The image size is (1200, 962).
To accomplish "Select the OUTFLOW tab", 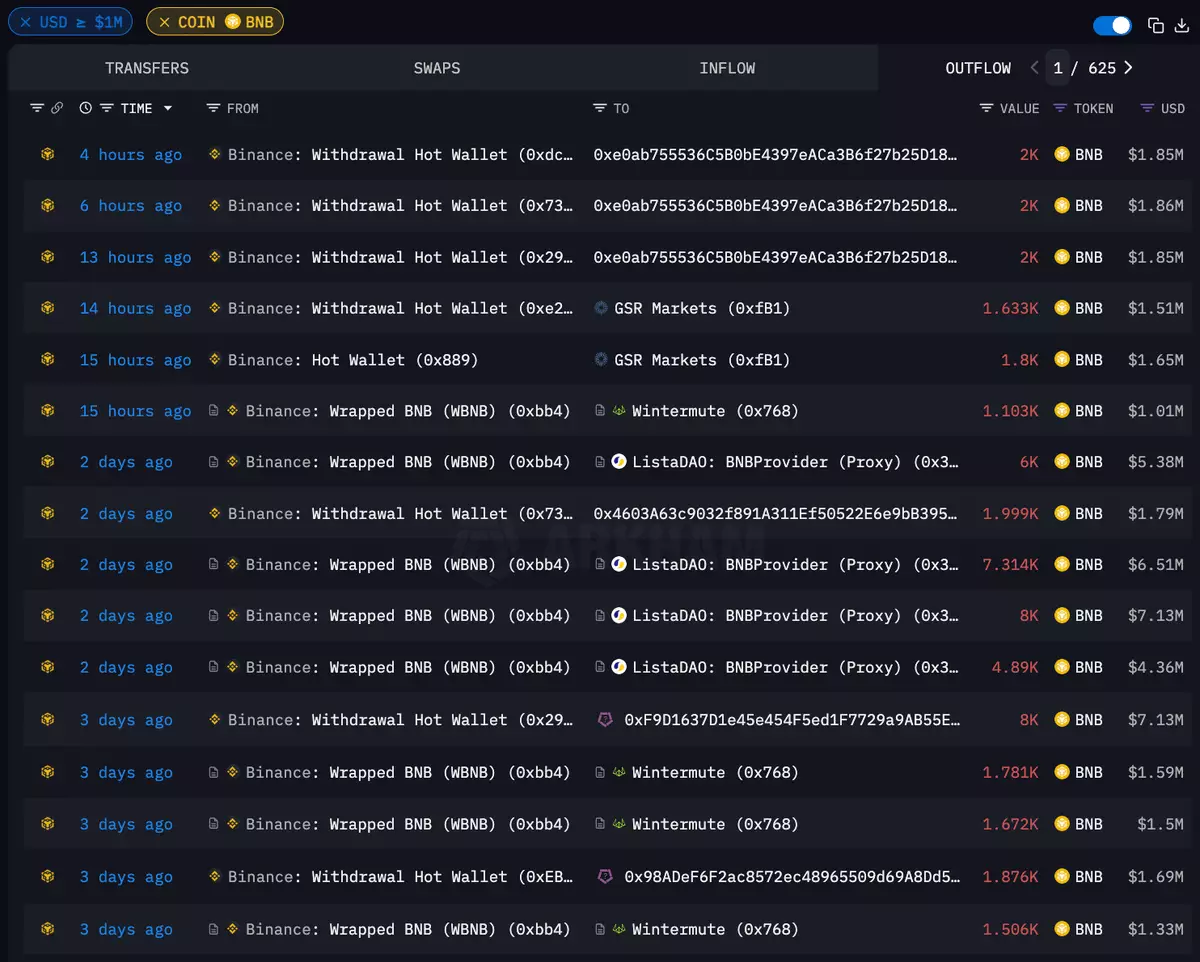I will (x=978, y=68).
